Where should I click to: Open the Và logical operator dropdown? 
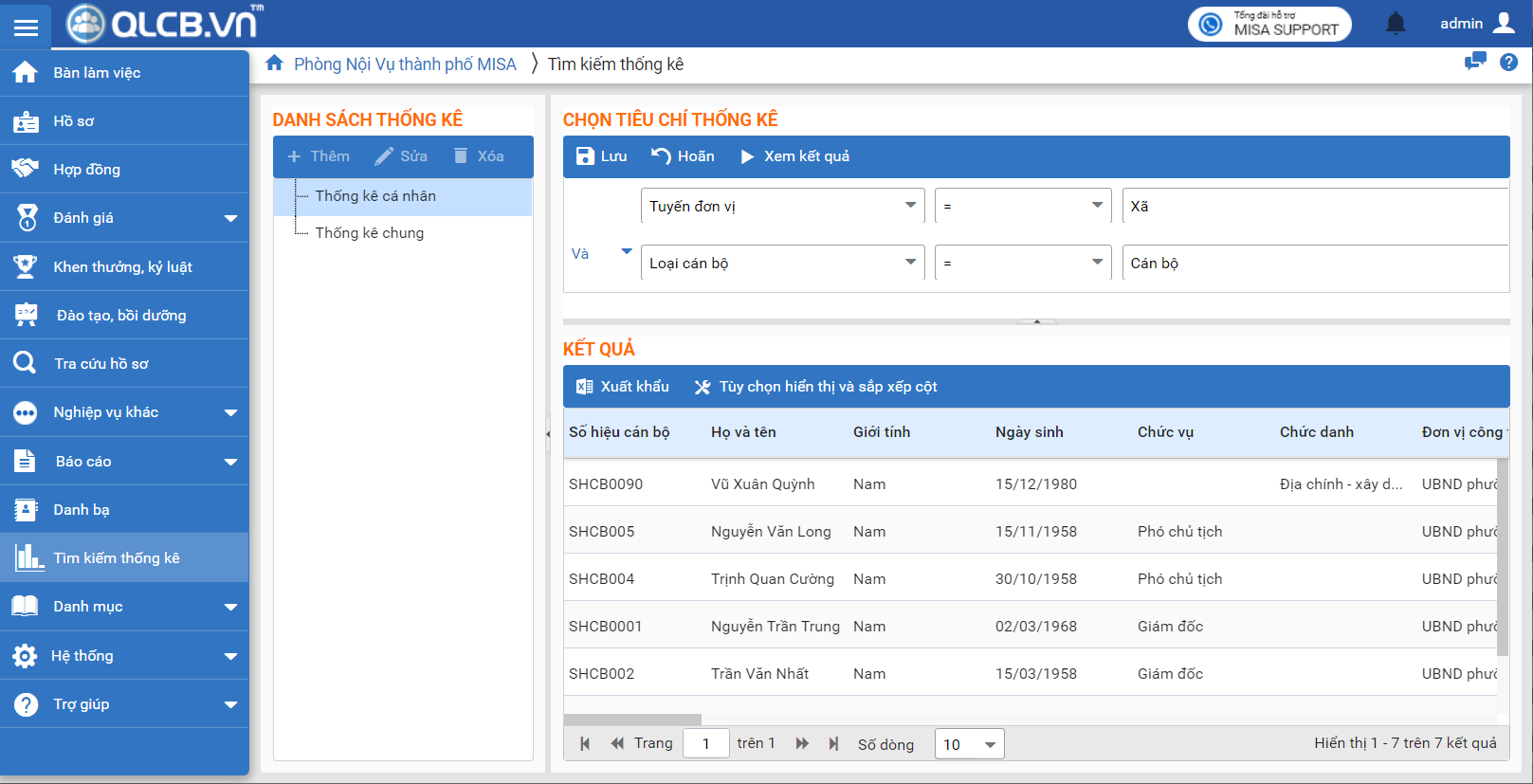point(626,252)
